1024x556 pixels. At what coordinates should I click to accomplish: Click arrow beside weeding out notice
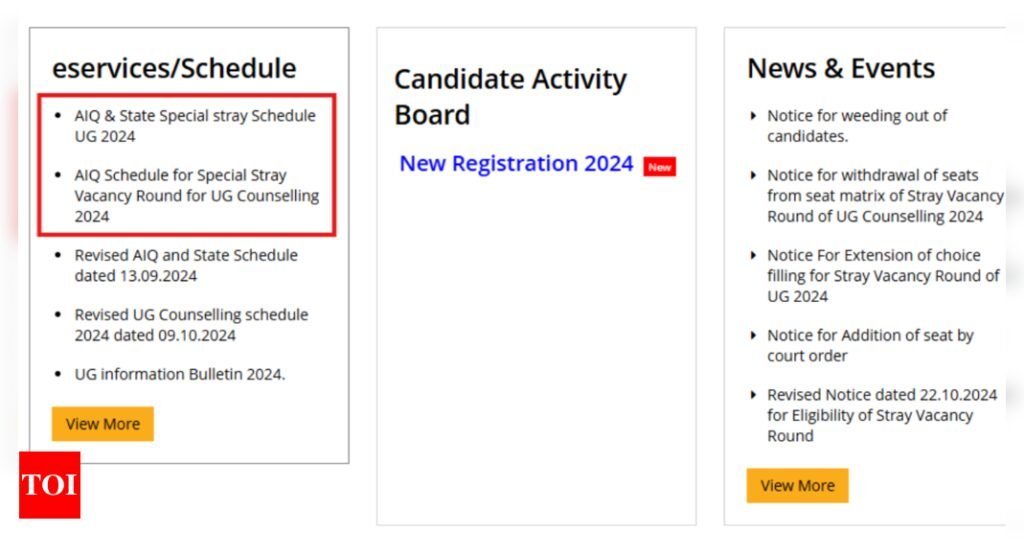pyautogui.click(x=753, y=116)
